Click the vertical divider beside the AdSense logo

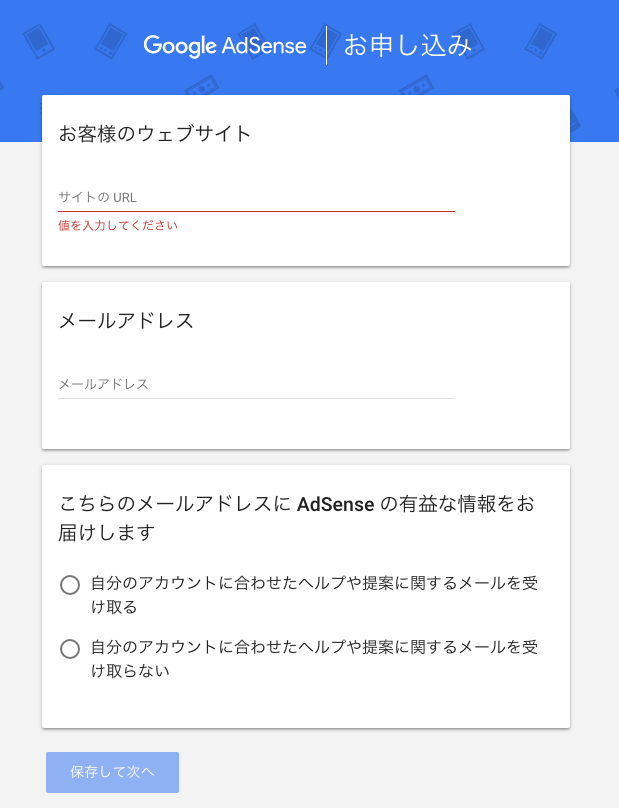pyautogui.click(x=326, y=46)
